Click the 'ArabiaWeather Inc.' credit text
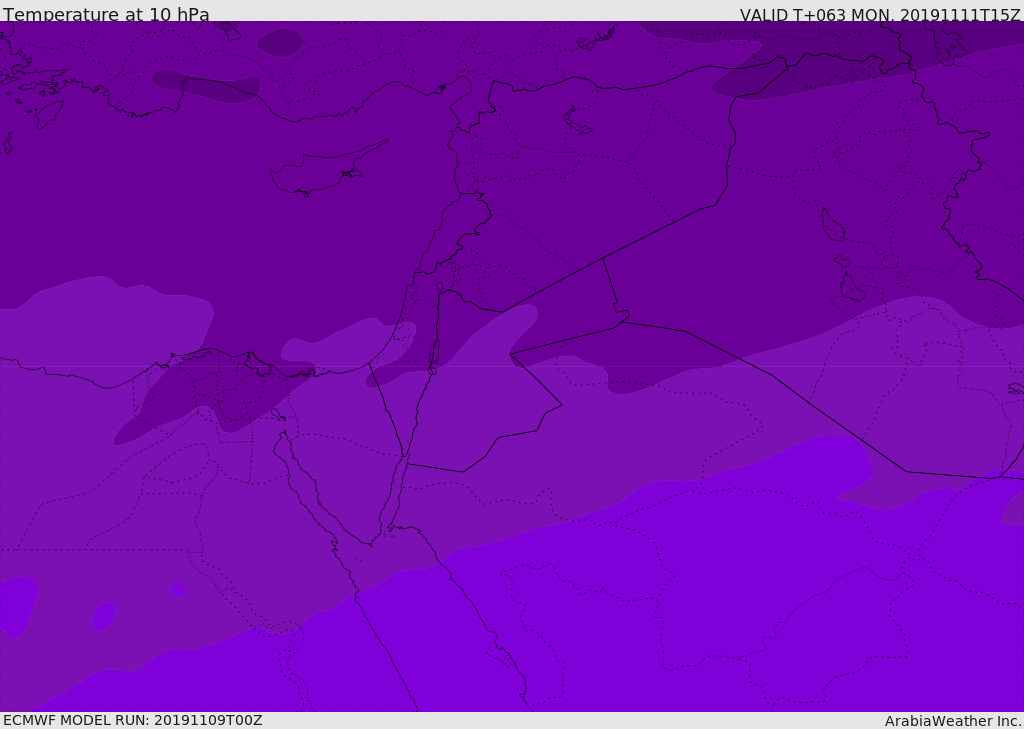The height and width of the screenshot is (729, 1024). pos(952,721)
